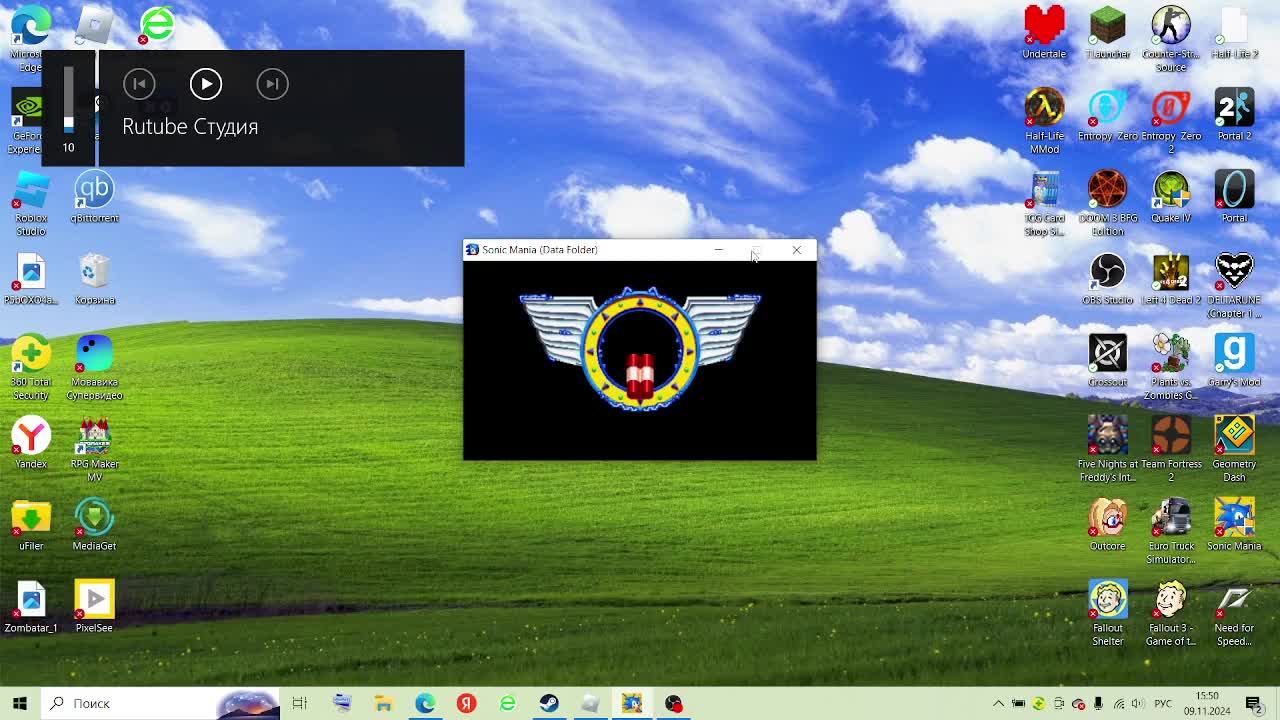Select the DELTARUNE Chapter 1 icon
The width and height of the screenshot is (1280, 720).
click(1234, 286)
